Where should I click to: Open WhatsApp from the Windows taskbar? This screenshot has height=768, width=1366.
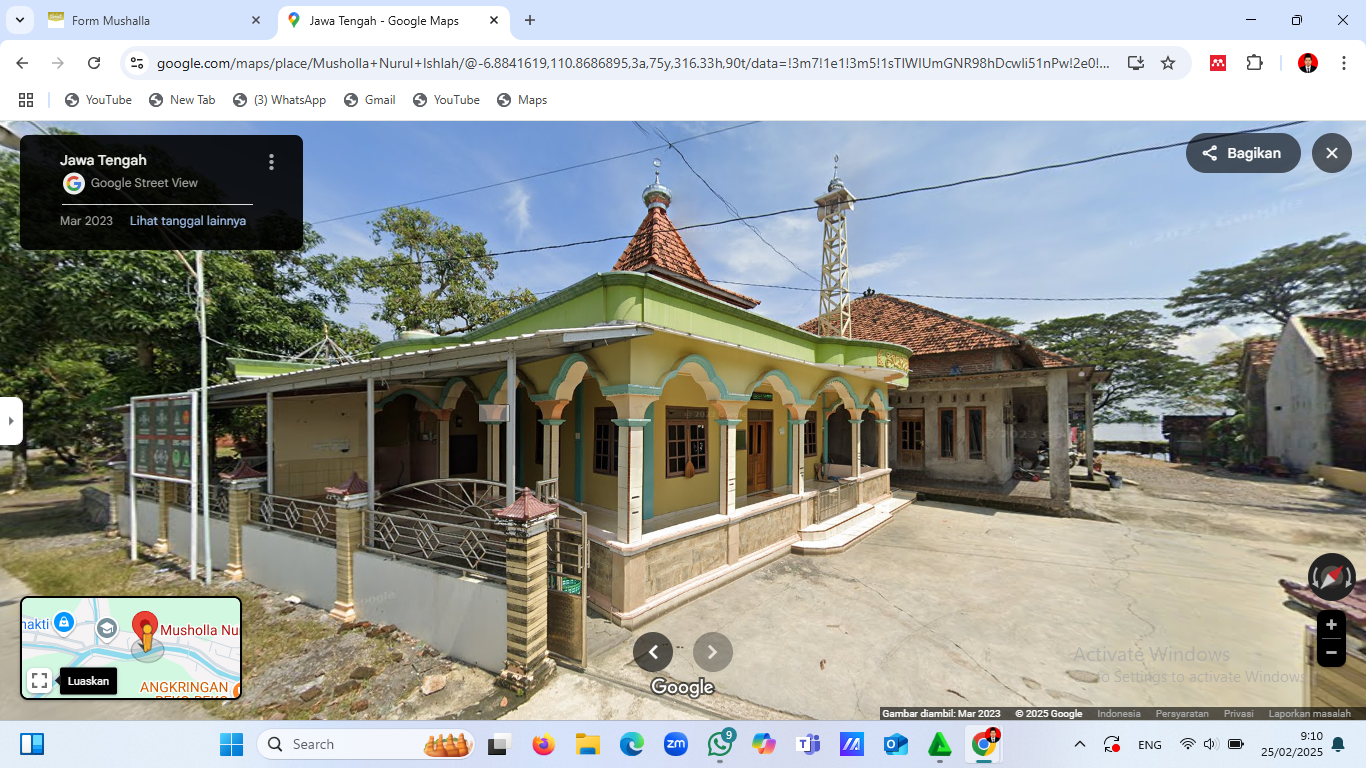pos(720,744)
